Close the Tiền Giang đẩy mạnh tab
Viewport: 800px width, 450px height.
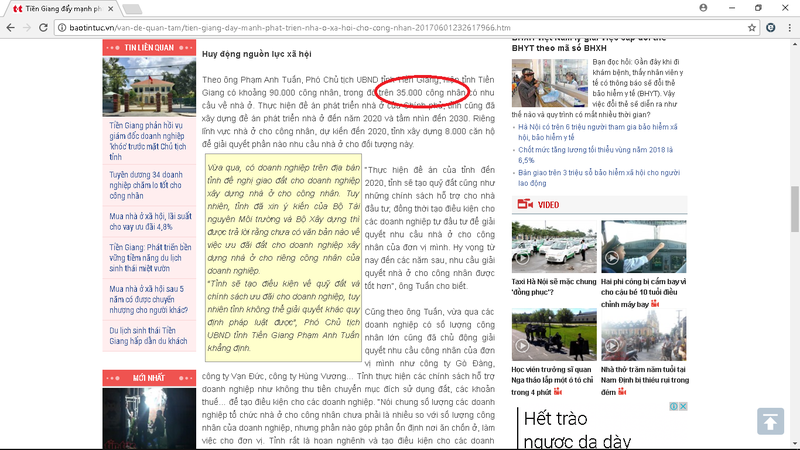pyautogui.click(x=111, y=9)
